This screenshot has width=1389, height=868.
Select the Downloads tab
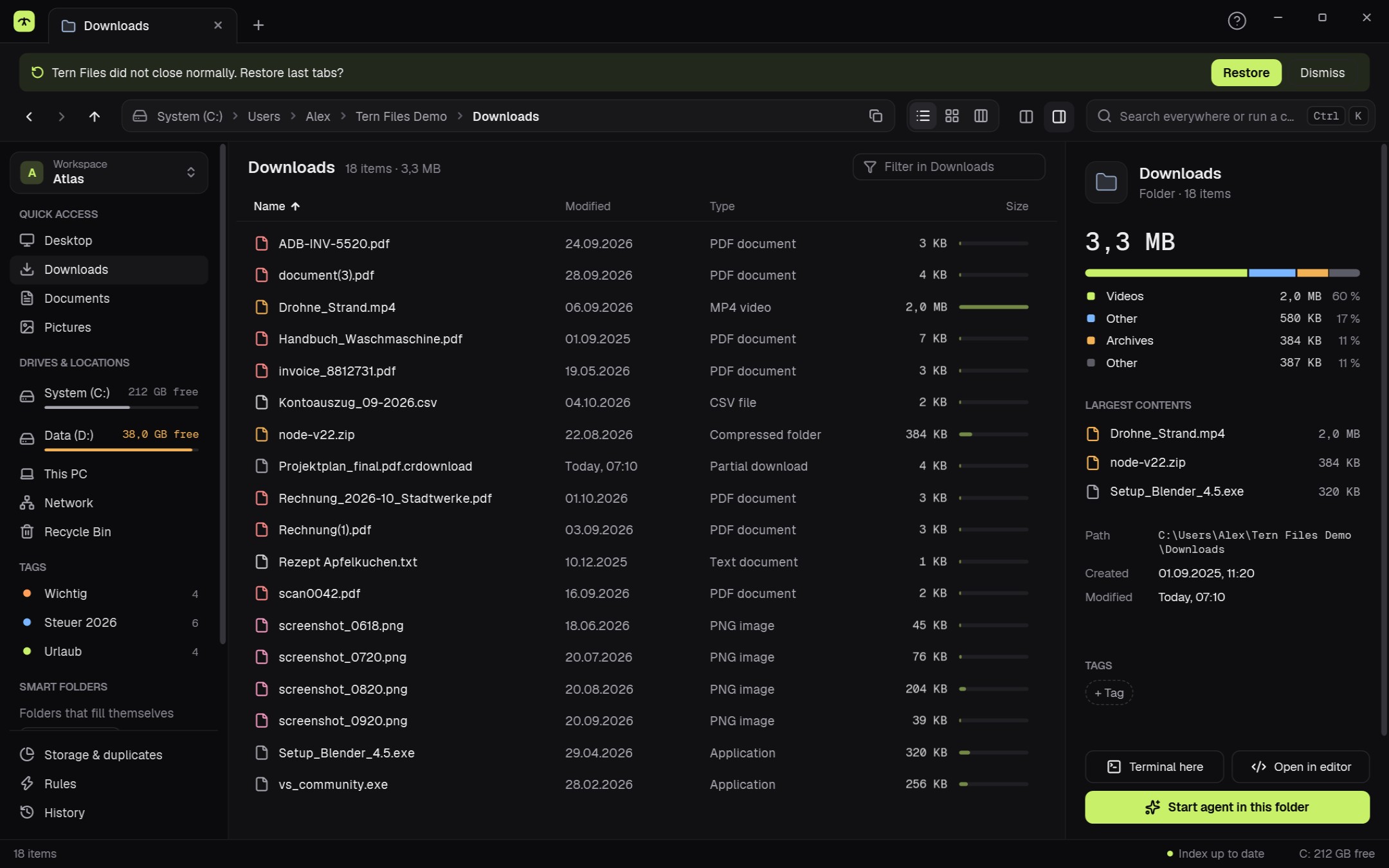(x=143, y=26)
